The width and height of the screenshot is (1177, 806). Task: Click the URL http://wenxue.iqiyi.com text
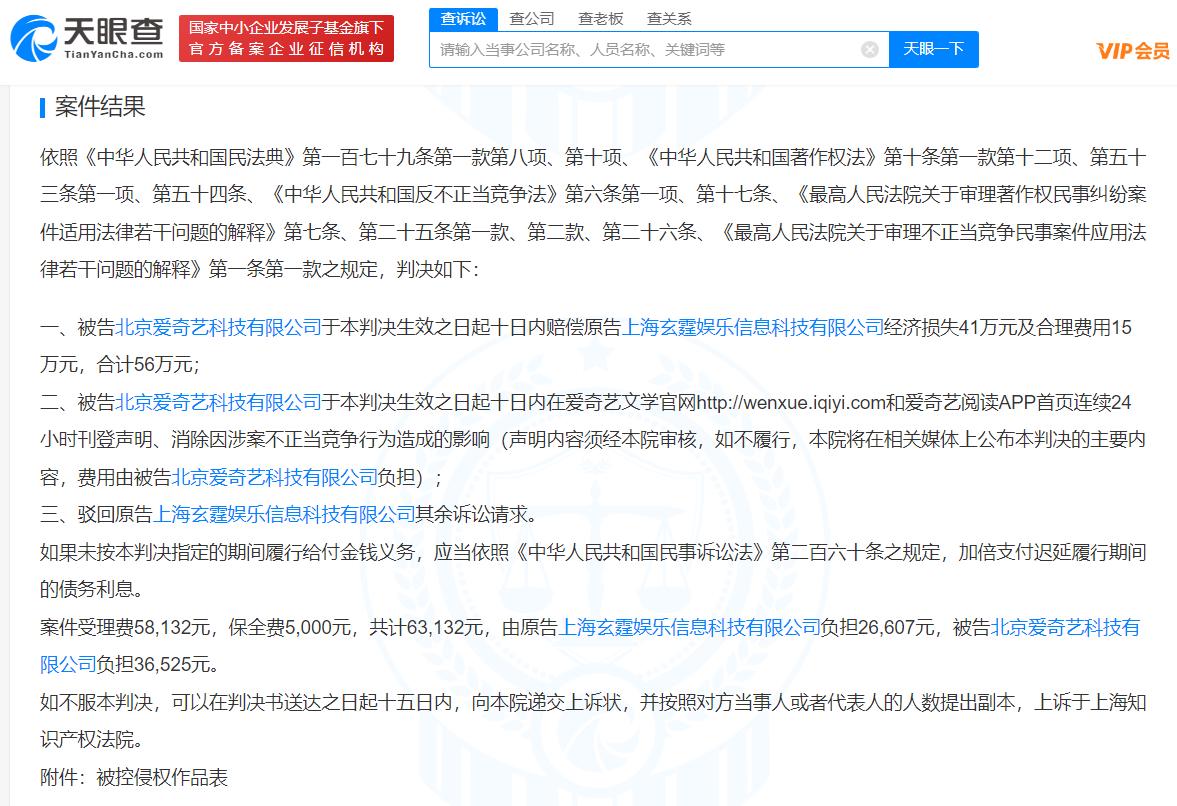791,402
